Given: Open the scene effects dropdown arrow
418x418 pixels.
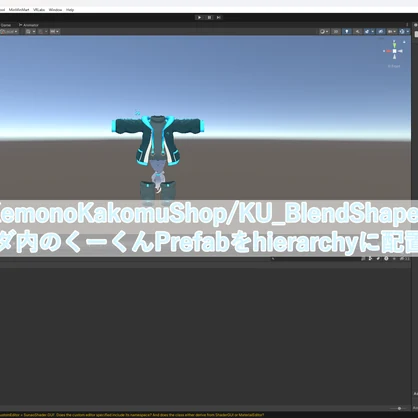Looking at the screenshot, I should 373,32.
